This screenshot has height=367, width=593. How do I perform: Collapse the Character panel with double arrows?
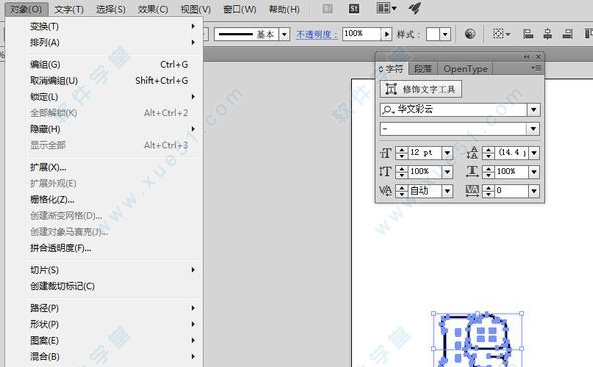(526, 57)
